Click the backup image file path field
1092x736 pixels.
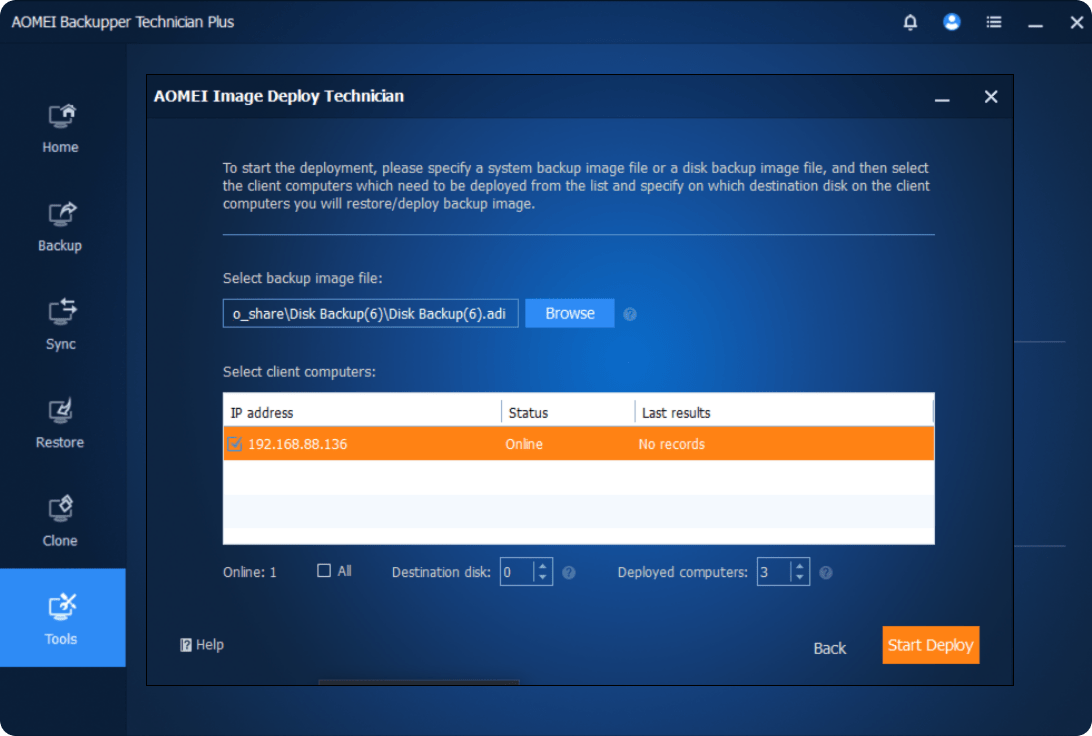pos(370,313)
